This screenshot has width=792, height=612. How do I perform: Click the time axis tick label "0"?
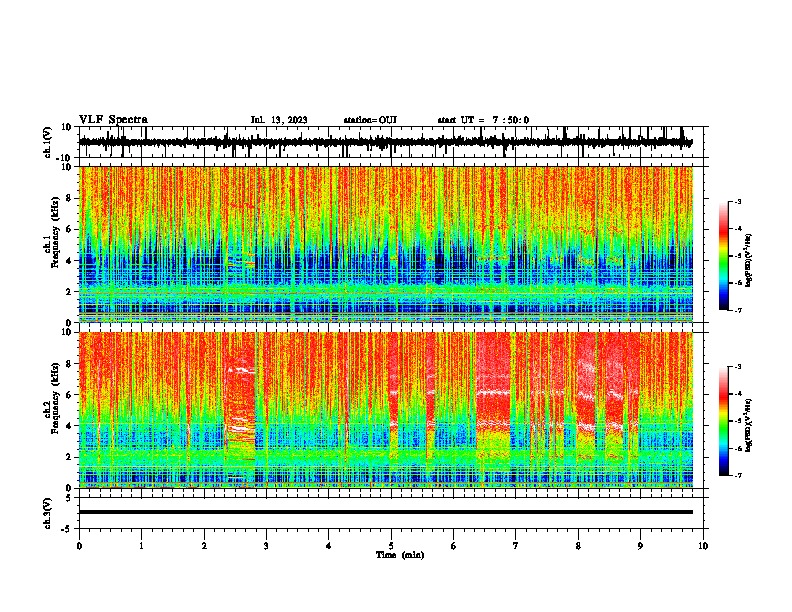(x=79, y=546)
